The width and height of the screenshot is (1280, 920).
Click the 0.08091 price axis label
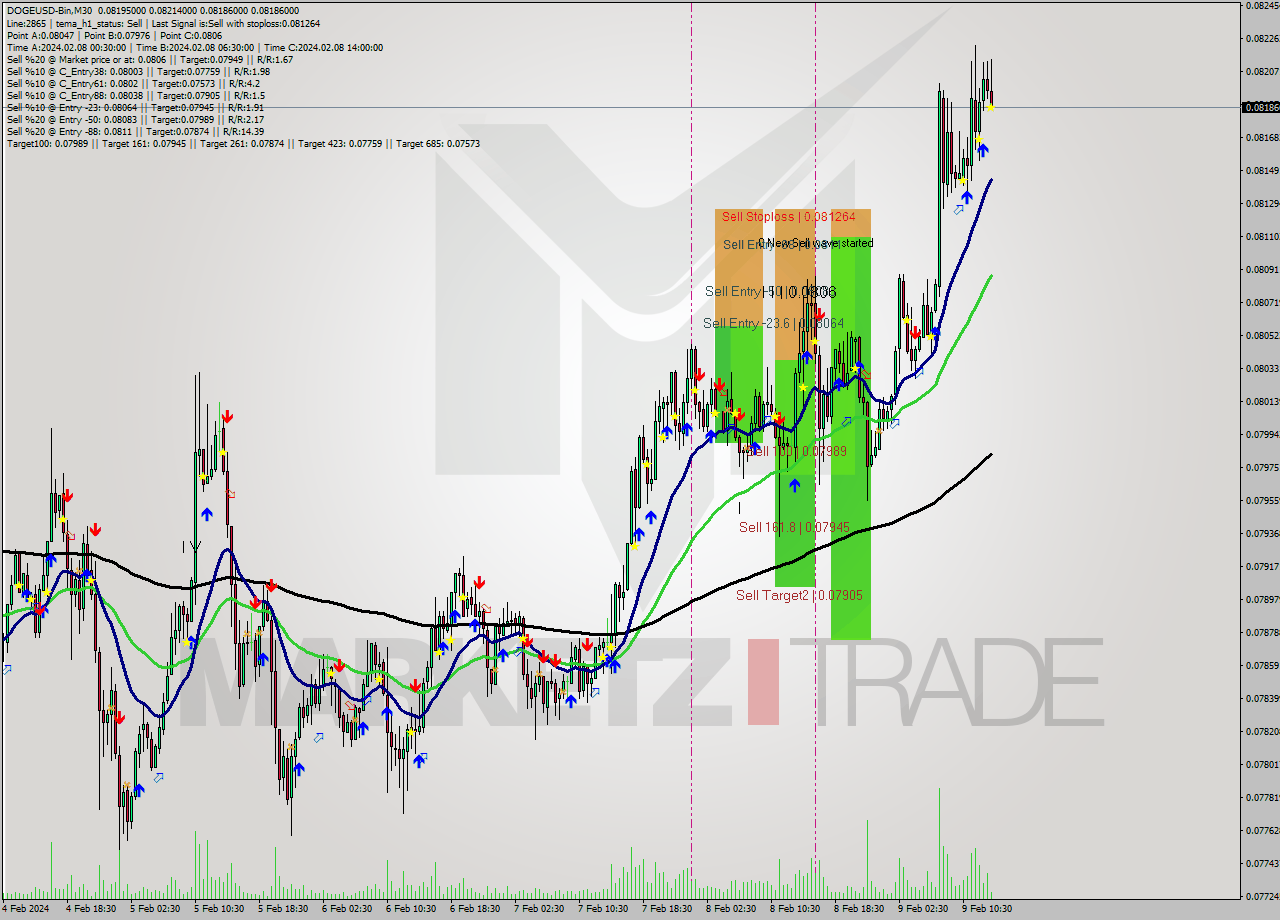[x=1261, y=269]
